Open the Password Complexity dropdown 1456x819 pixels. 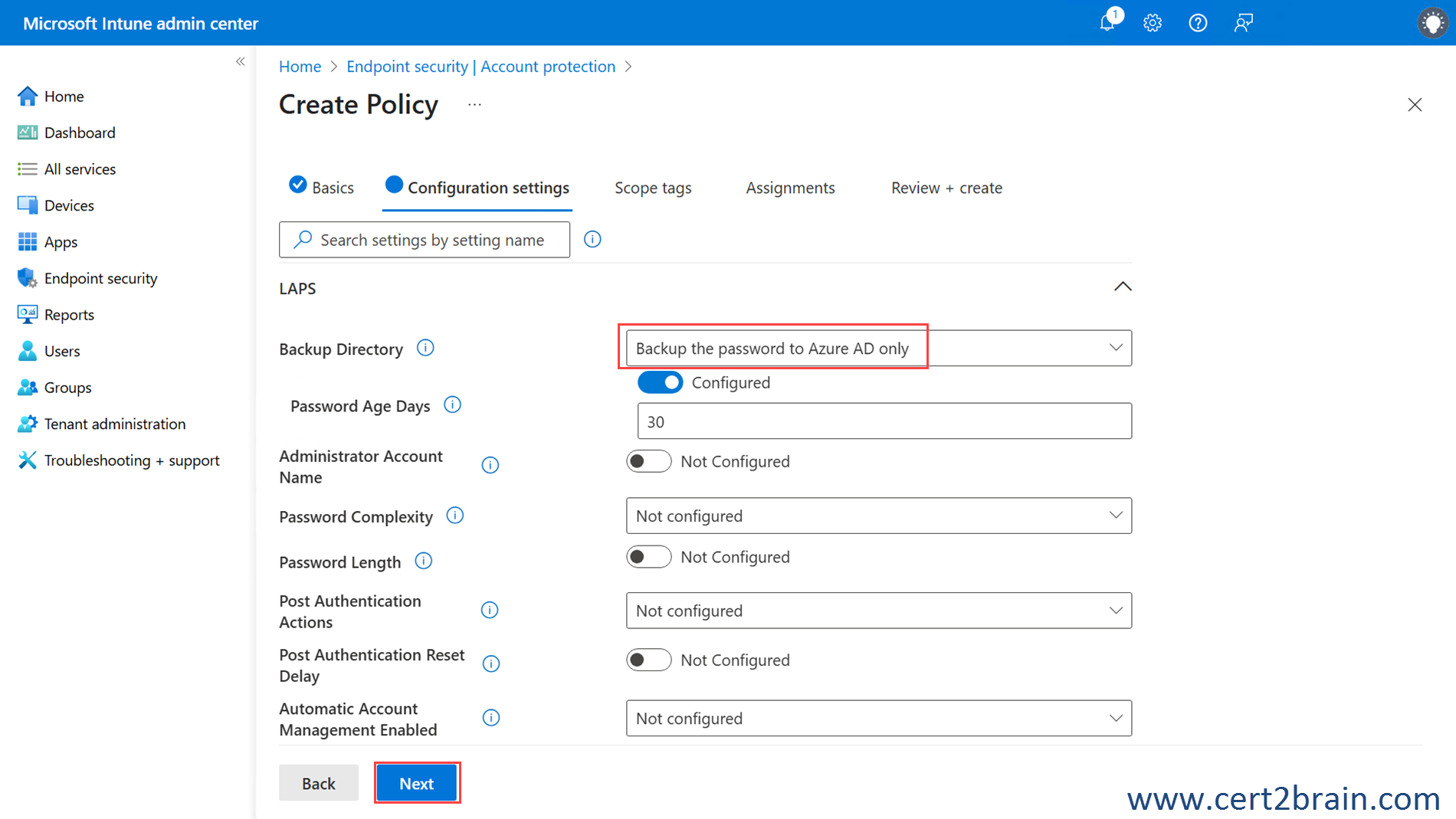coord(878,516)
